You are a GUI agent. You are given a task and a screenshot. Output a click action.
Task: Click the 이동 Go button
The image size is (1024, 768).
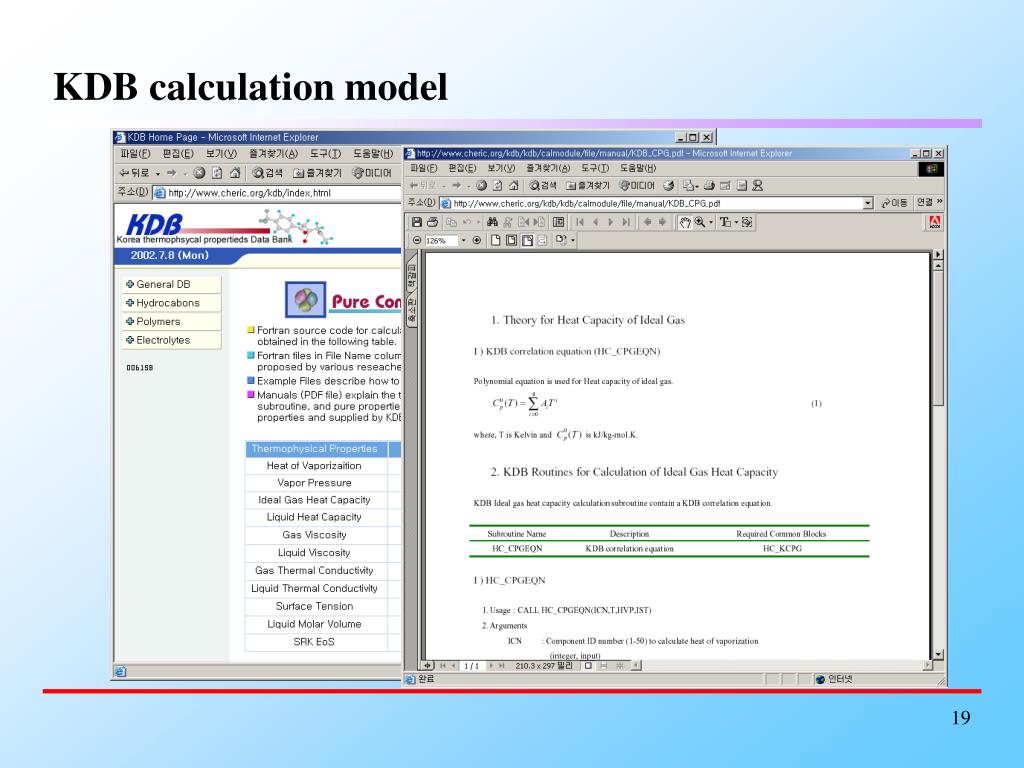click(894, 203)
